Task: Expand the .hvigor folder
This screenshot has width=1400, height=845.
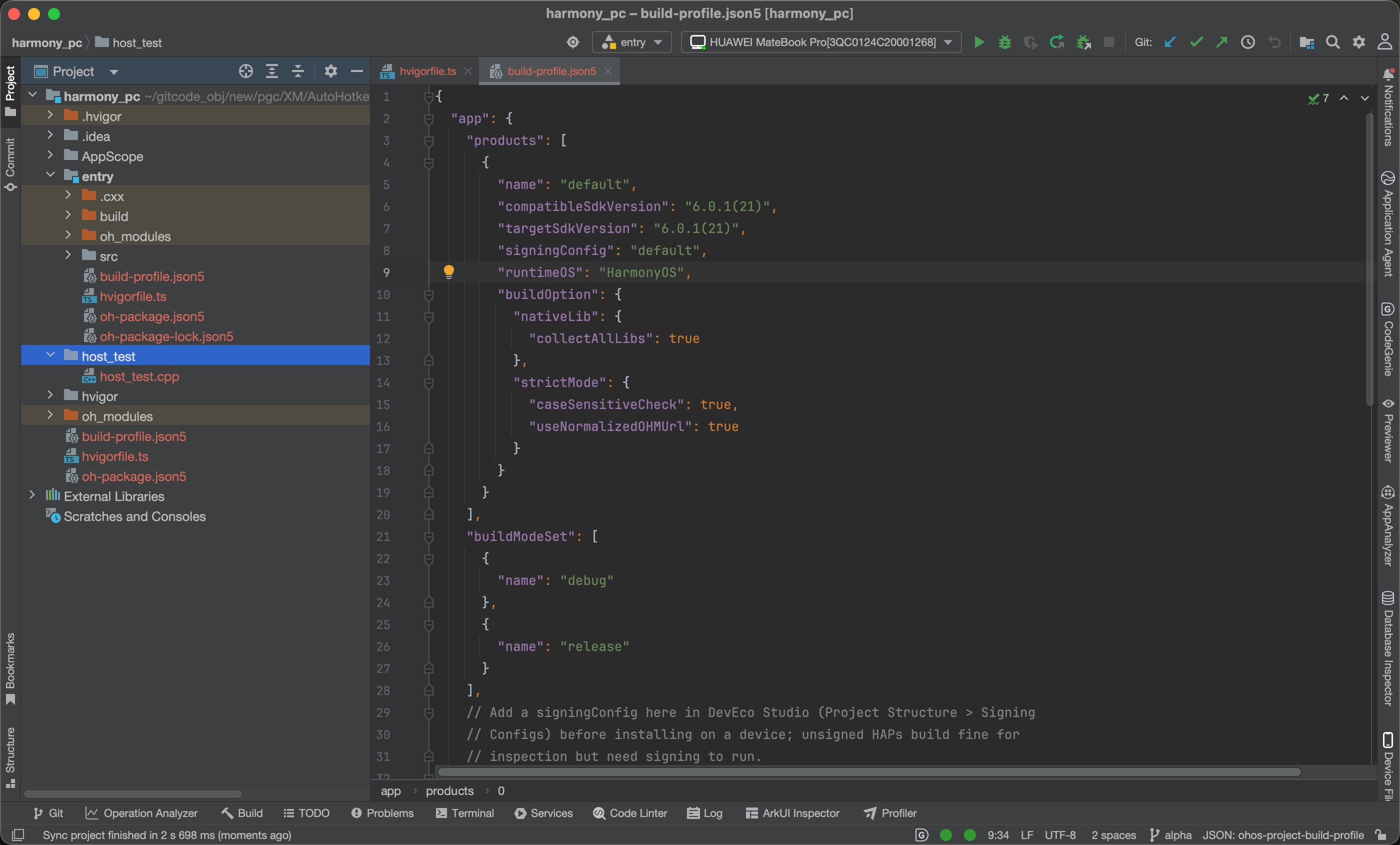Action: tap(50, 115)
